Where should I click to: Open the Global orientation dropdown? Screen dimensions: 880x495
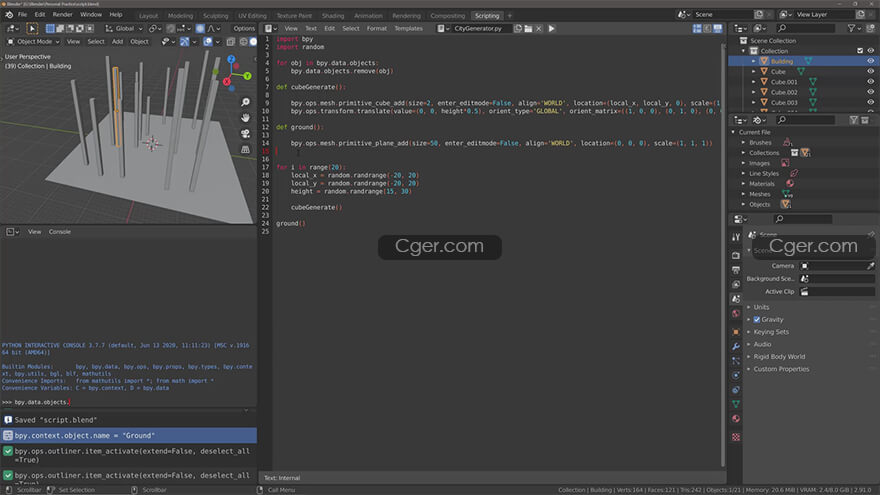(124, 28)
